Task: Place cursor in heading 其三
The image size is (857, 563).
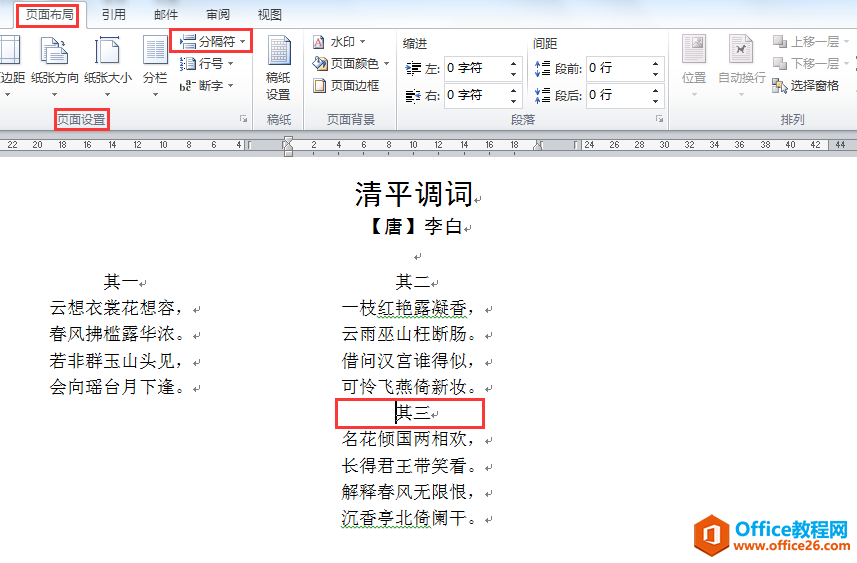Action: [x=413, y=413]
